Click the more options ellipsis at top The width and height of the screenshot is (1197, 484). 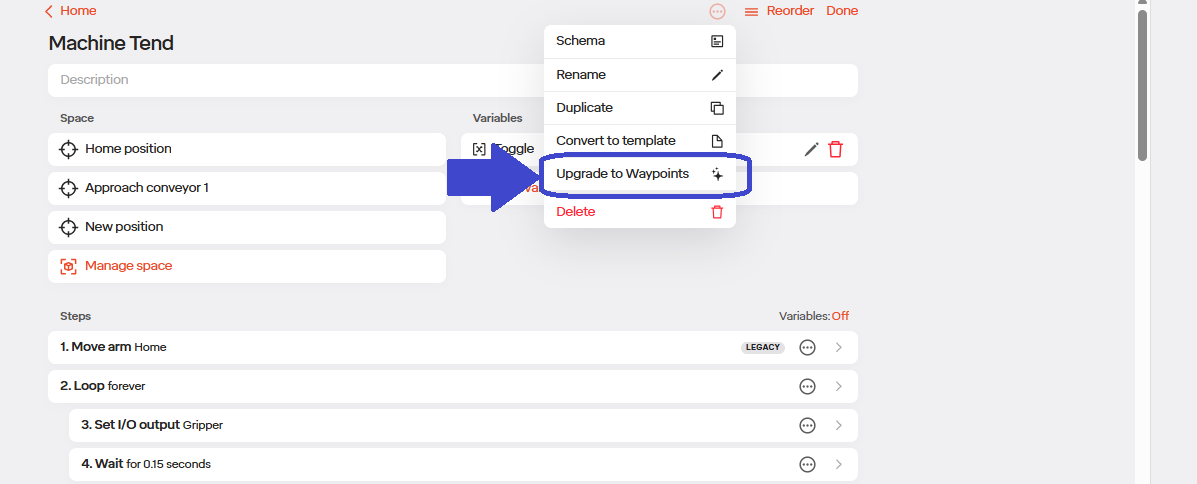point(717,12)
